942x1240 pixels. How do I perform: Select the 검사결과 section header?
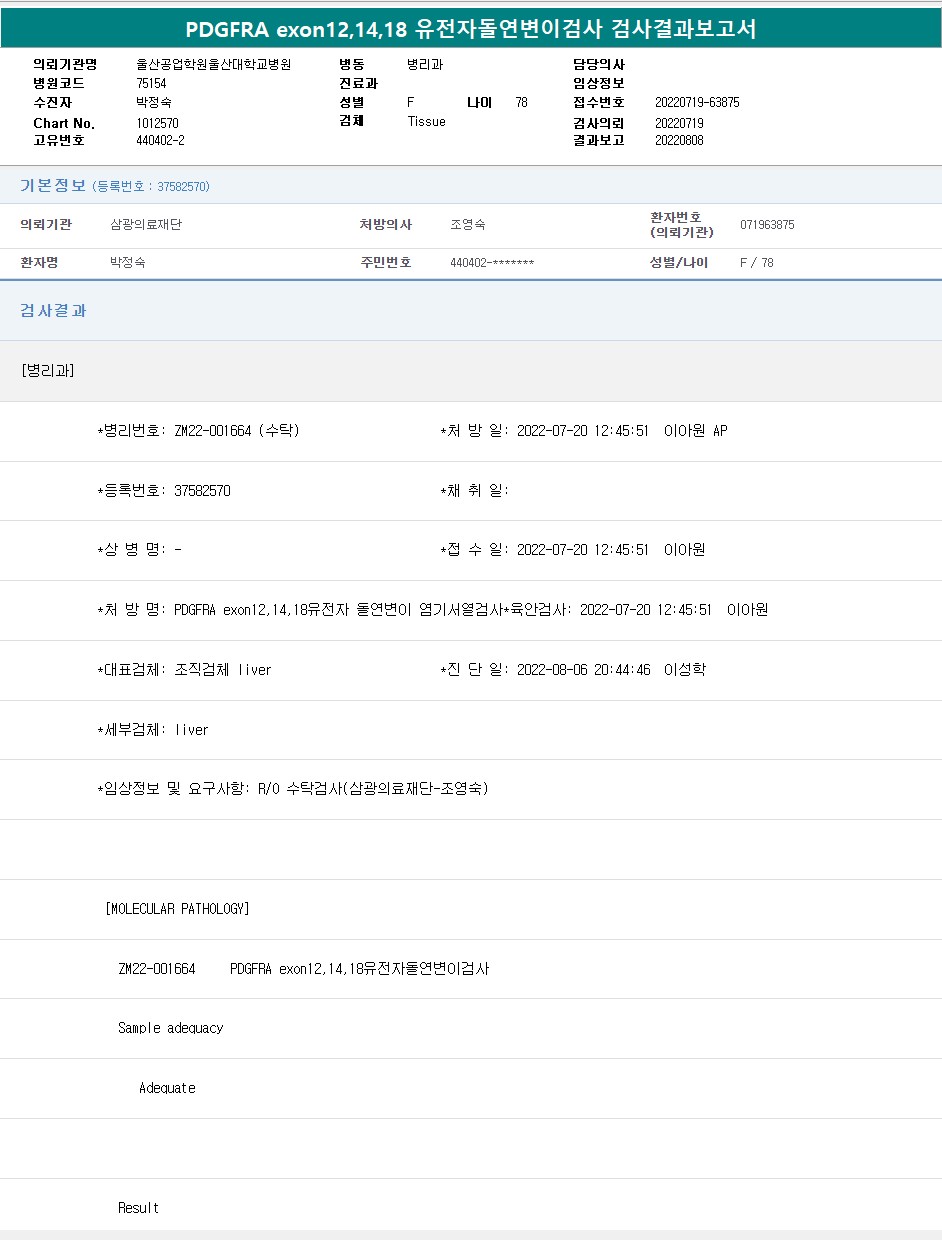coord(53,311)
